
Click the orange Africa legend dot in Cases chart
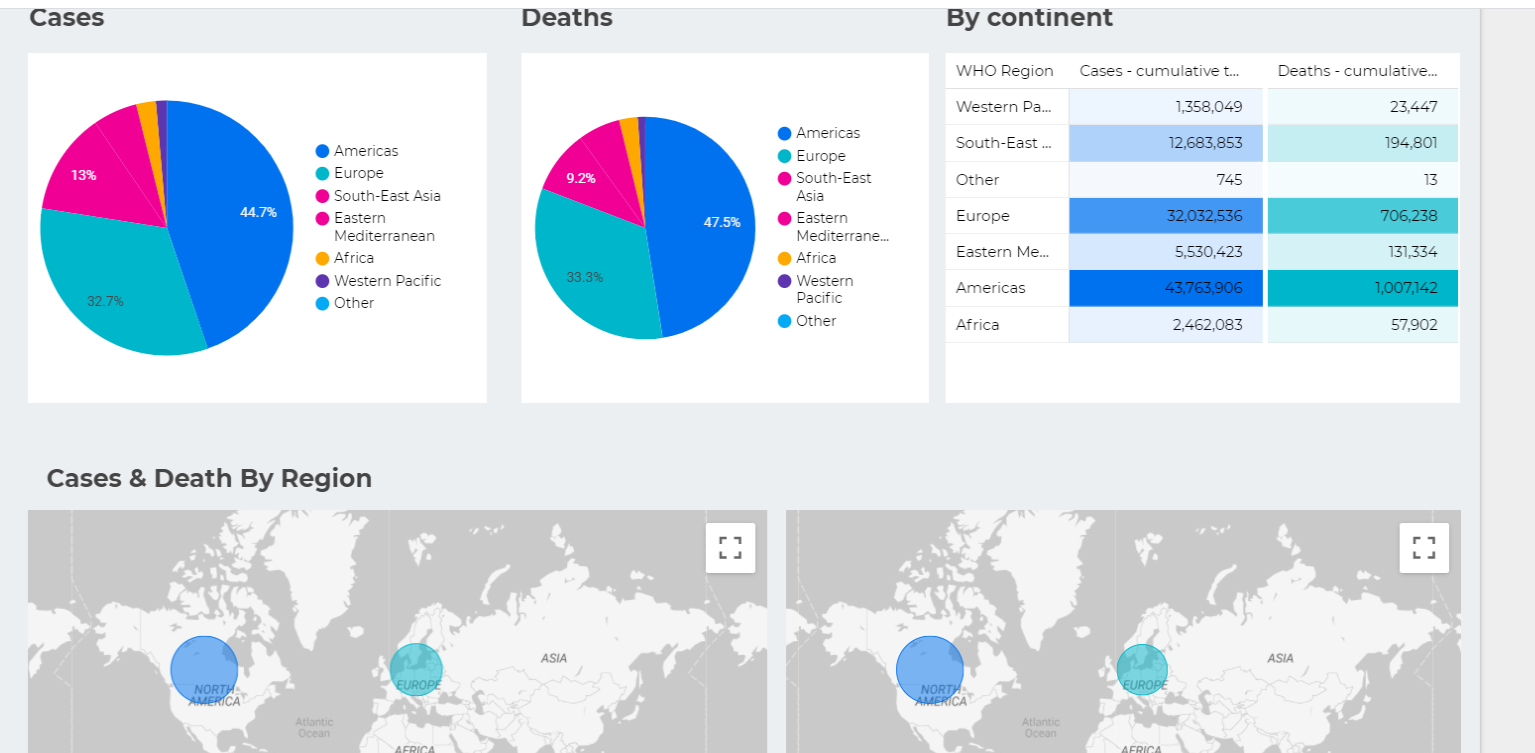tap(320, 257)
